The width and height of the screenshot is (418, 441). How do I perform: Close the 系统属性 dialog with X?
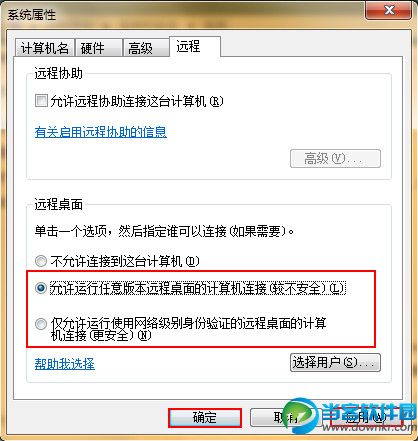tap(389, 11)
